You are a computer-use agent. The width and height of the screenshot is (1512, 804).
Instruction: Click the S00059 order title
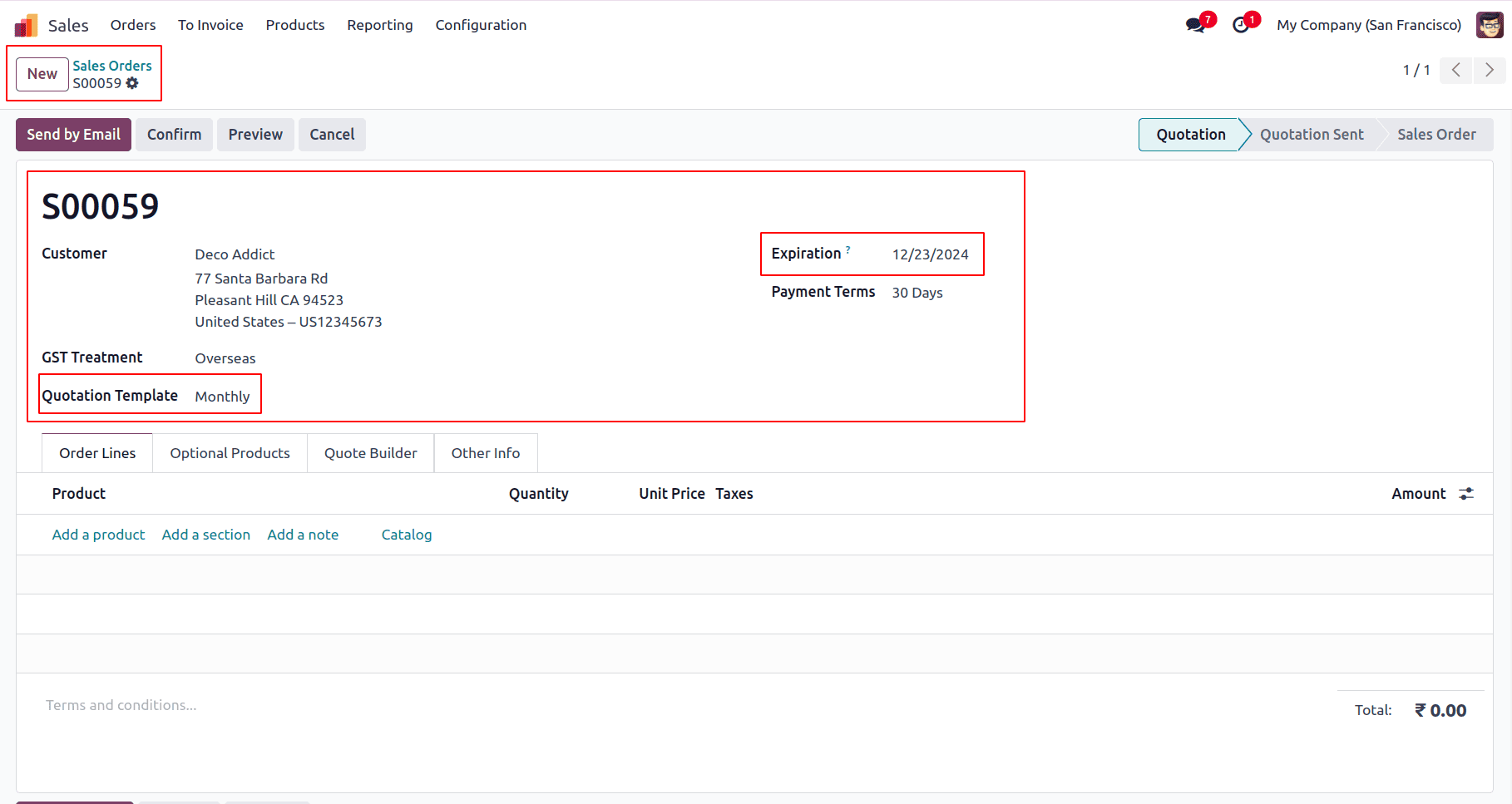(x=101, y=206)
